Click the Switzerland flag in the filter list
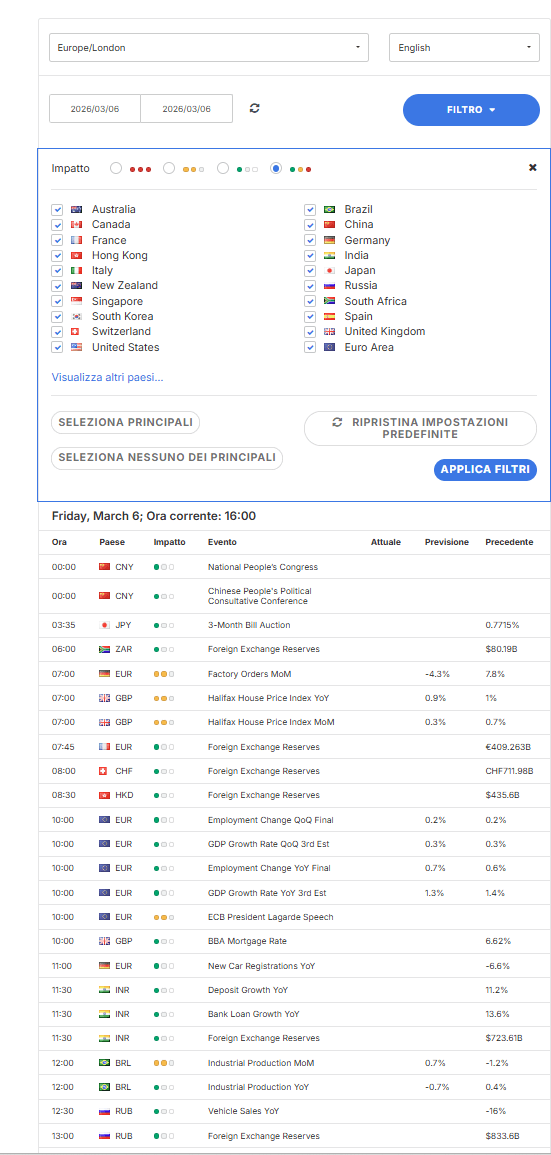 [x=77, y=331]
